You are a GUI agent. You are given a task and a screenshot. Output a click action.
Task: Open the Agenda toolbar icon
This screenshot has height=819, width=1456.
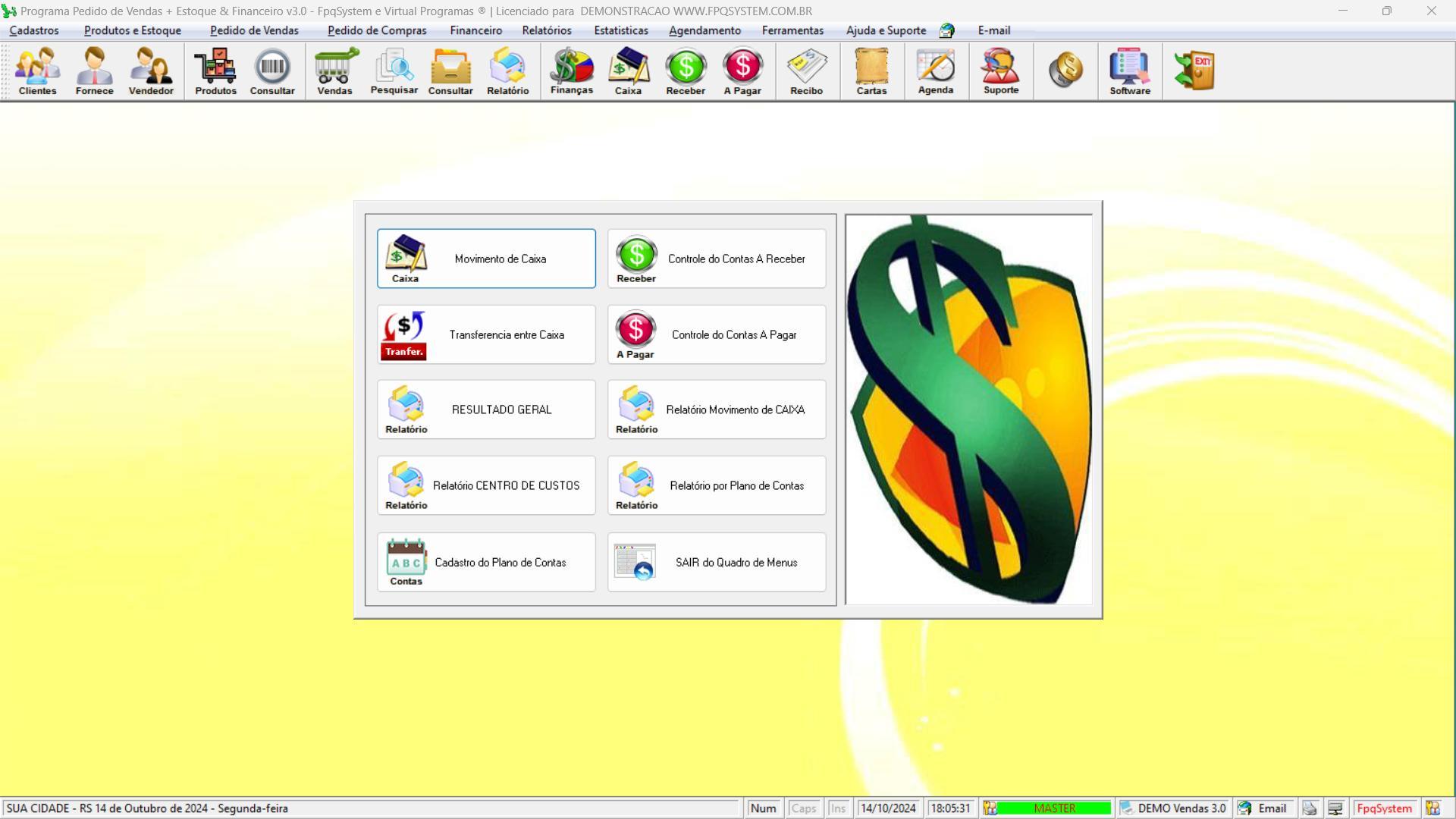coord(935,71)
